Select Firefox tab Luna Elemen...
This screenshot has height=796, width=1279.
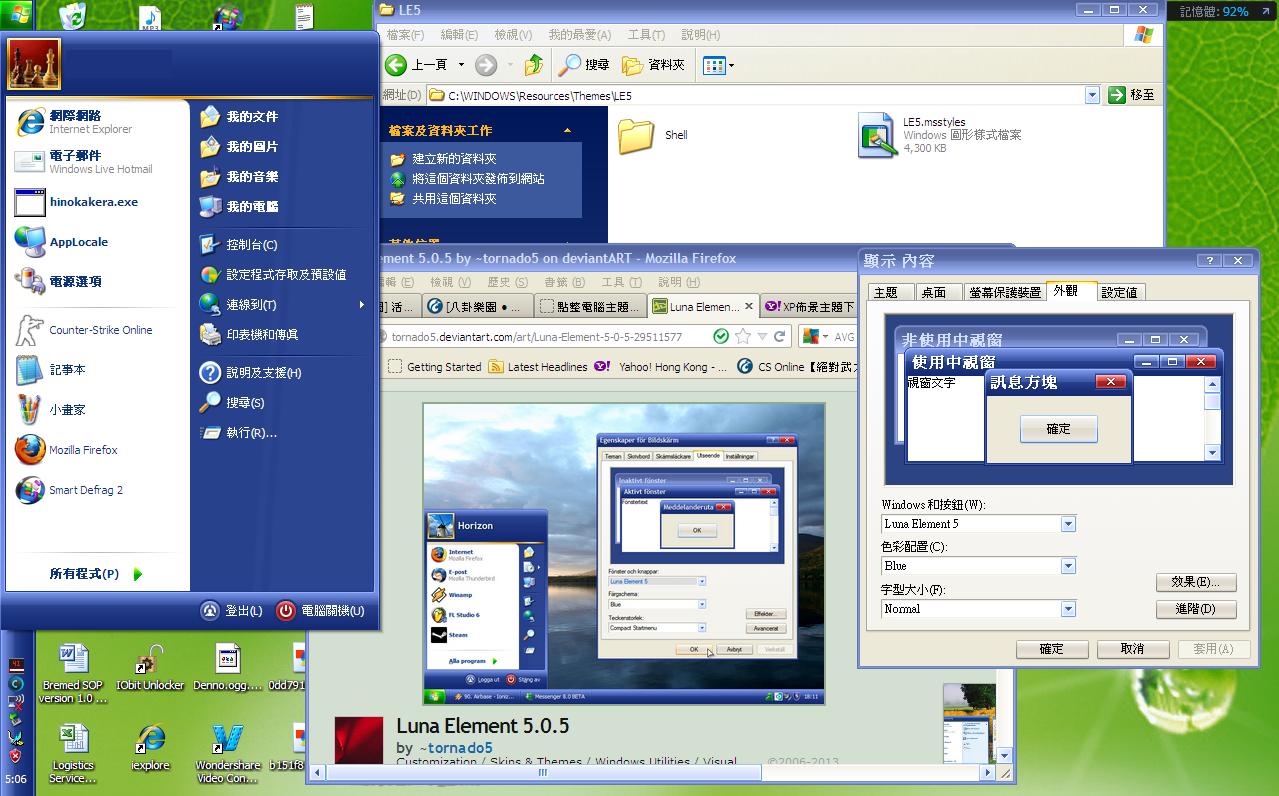click(703, 307)
